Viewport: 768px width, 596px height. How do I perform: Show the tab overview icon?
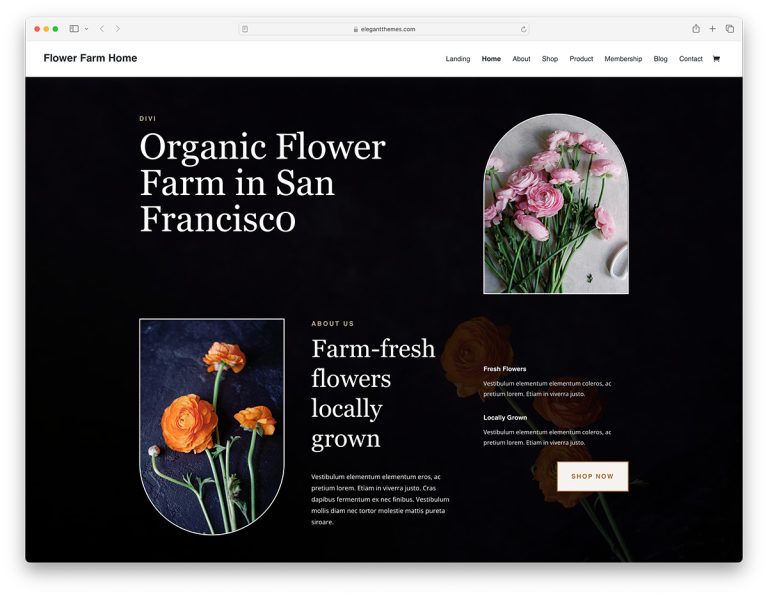[730, 29]
